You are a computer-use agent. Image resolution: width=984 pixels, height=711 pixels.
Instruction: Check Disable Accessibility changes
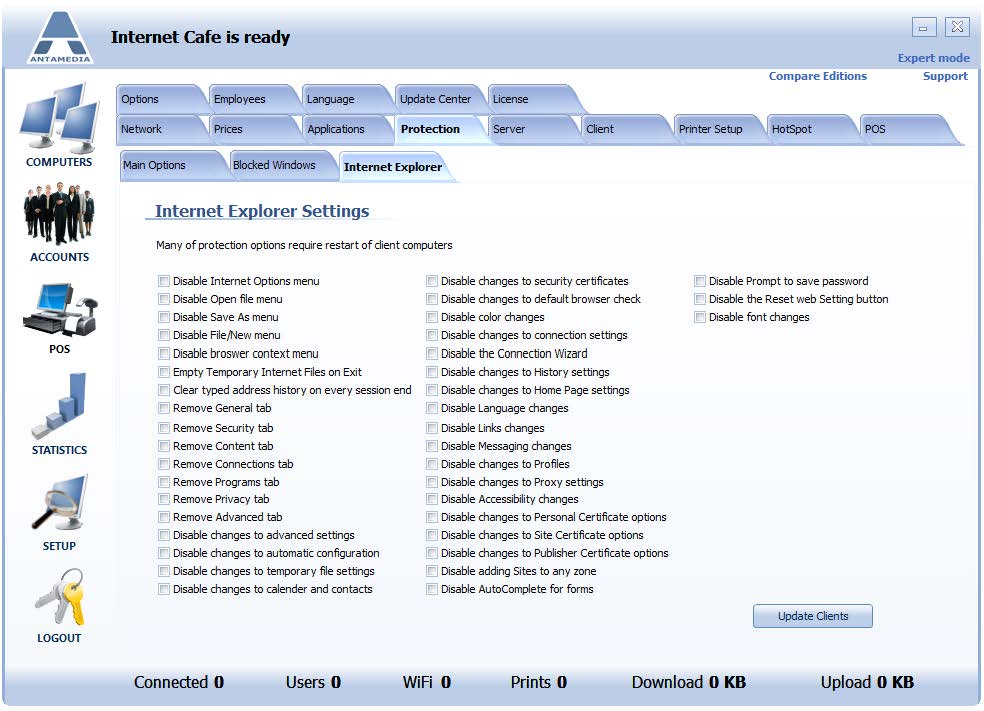tap(432, 500)
